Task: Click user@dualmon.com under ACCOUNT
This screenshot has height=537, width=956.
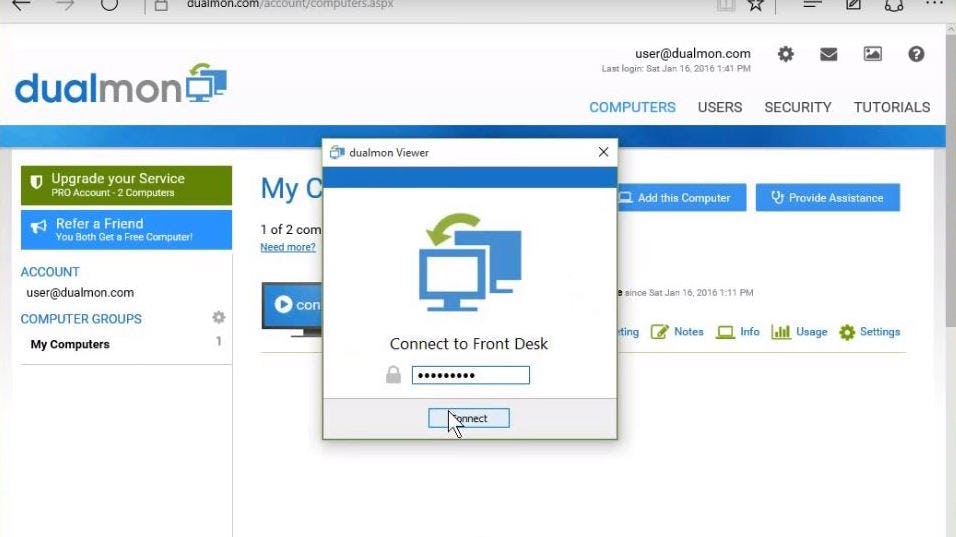Action: (x=80, y=293)
